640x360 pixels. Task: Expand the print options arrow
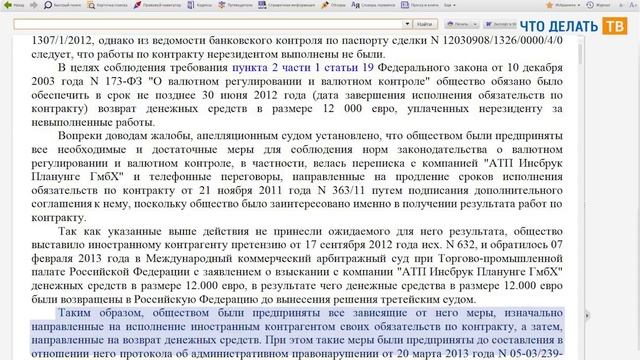475,24
